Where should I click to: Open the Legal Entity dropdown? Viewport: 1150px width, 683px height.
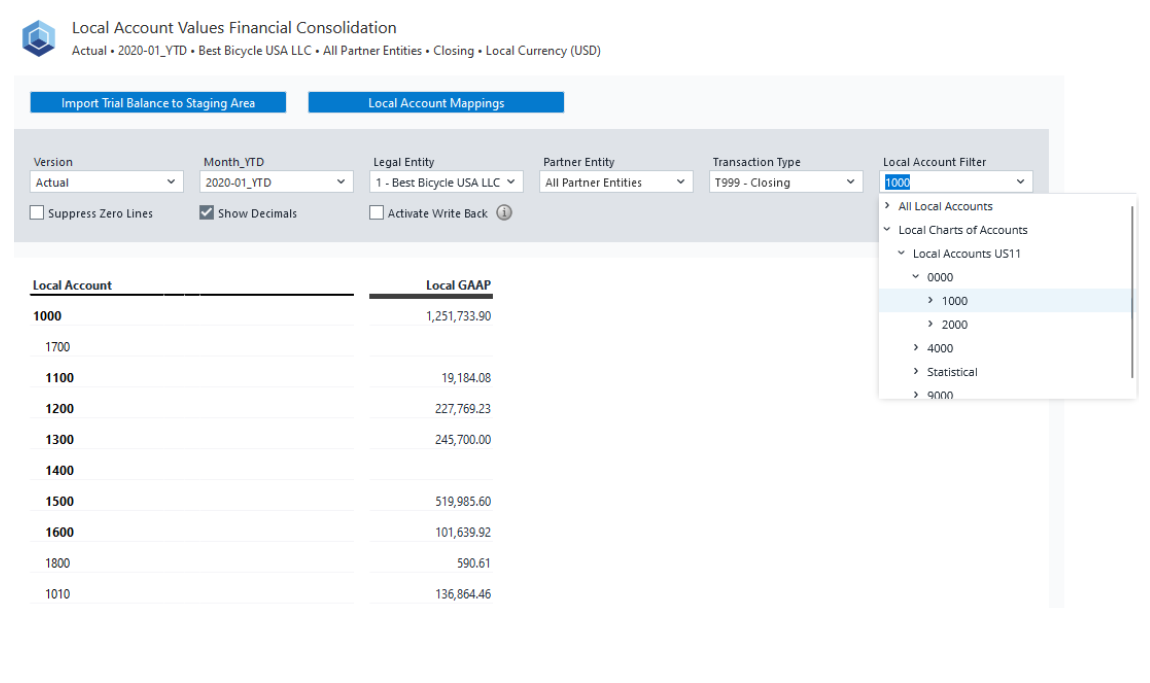(446, 182)
